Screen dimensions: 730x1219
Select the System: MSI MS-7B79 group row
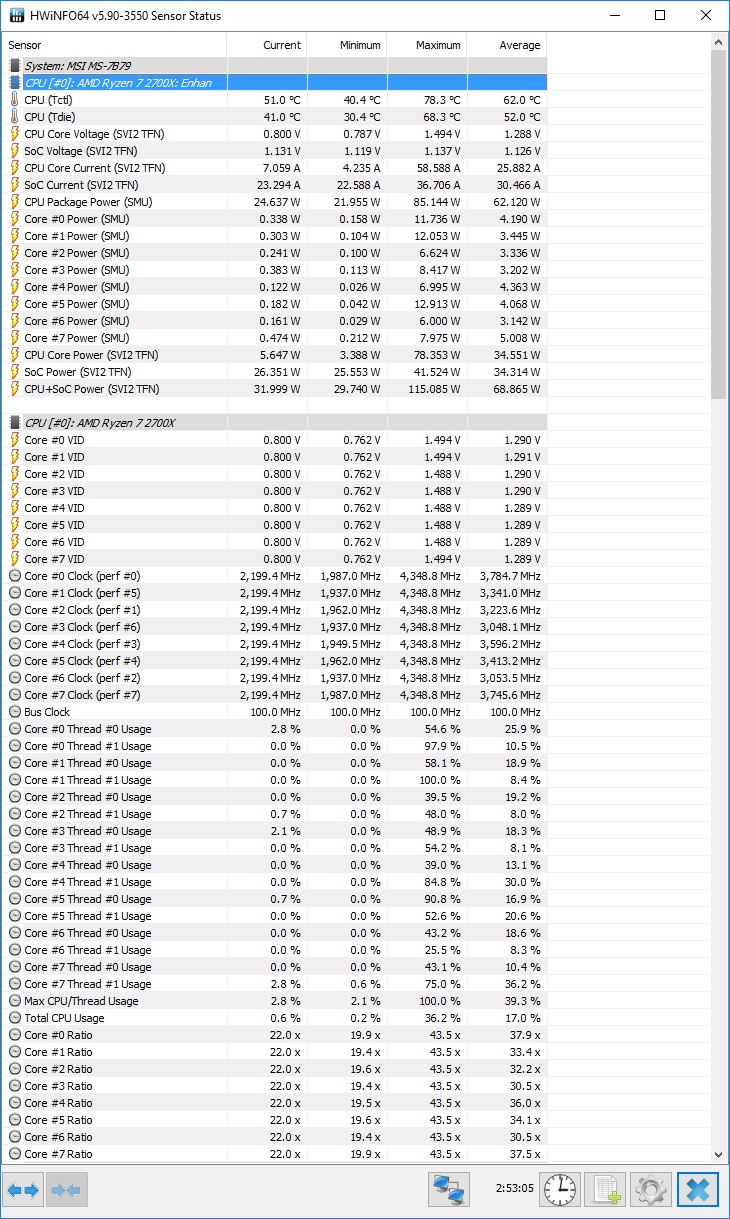coord(275,66)
